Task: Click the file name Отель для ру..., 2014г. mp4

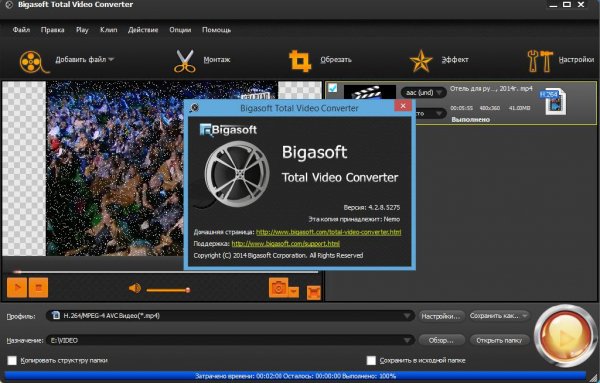Action: pos(491,89)
